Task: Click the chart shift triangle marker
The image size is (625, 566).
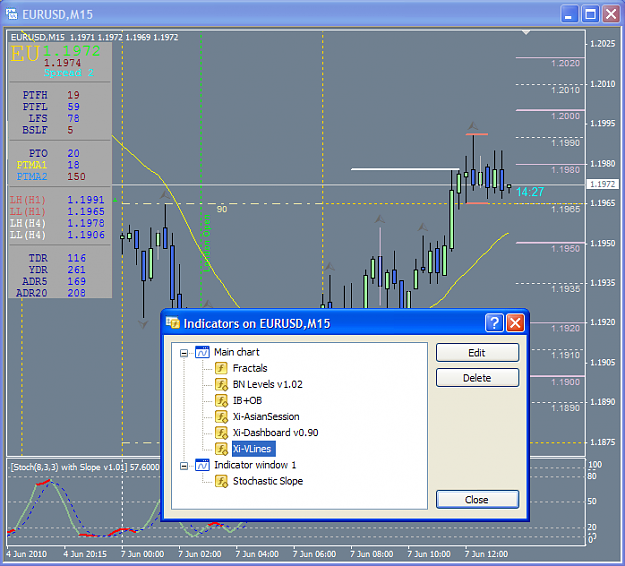Action: pyautogui.click(x=526, y=32)
